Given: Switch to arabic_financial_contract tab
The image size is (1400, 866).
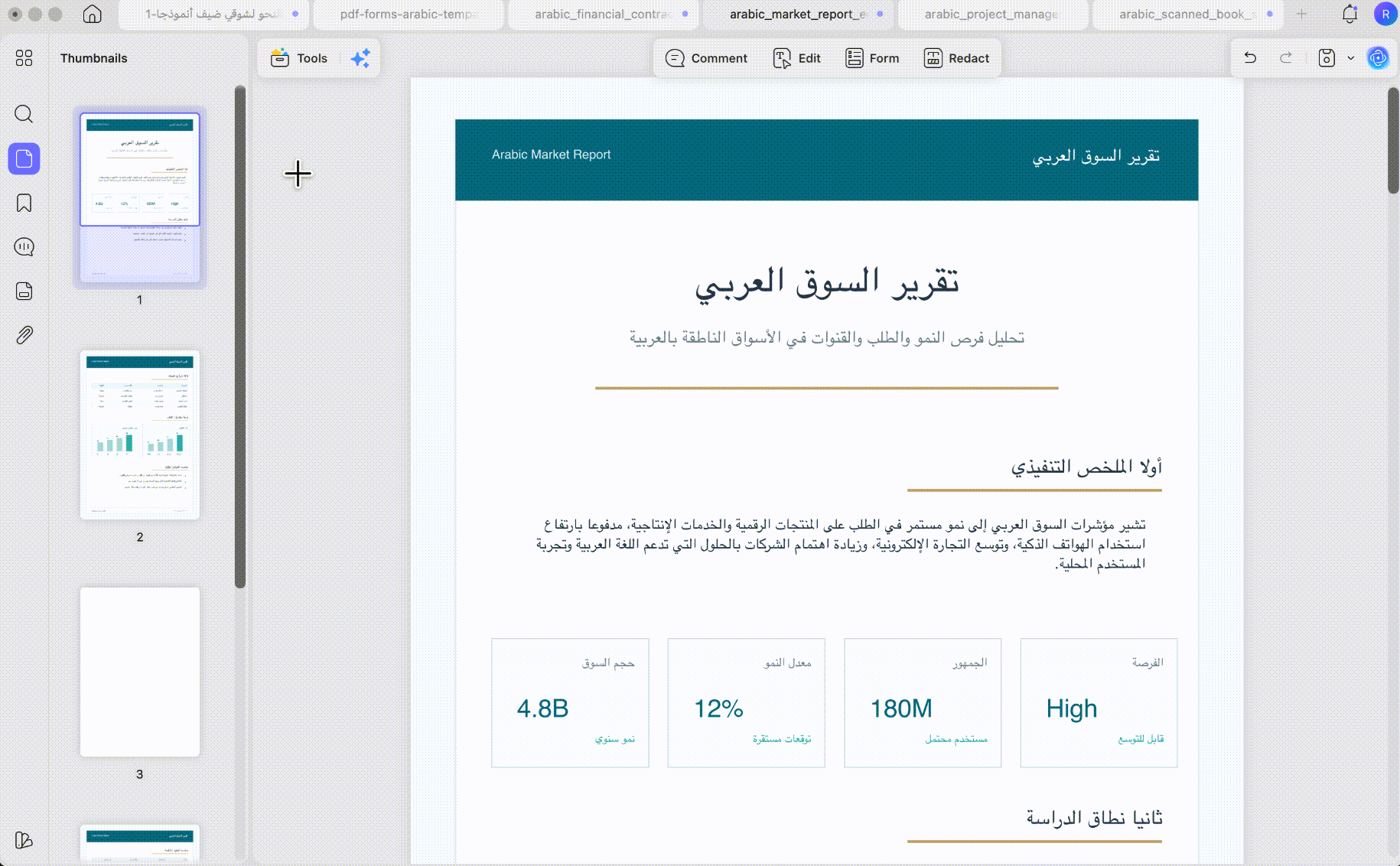Looking at the screenshot, I should coord(604,14).
